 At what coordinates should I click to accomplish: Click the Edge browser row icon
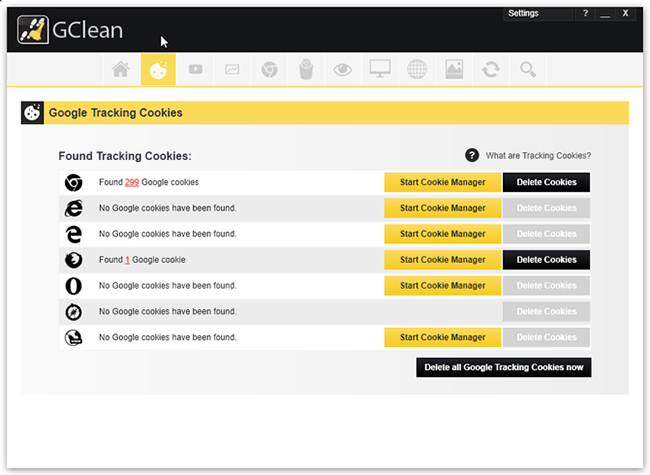(x=73, y=234)
